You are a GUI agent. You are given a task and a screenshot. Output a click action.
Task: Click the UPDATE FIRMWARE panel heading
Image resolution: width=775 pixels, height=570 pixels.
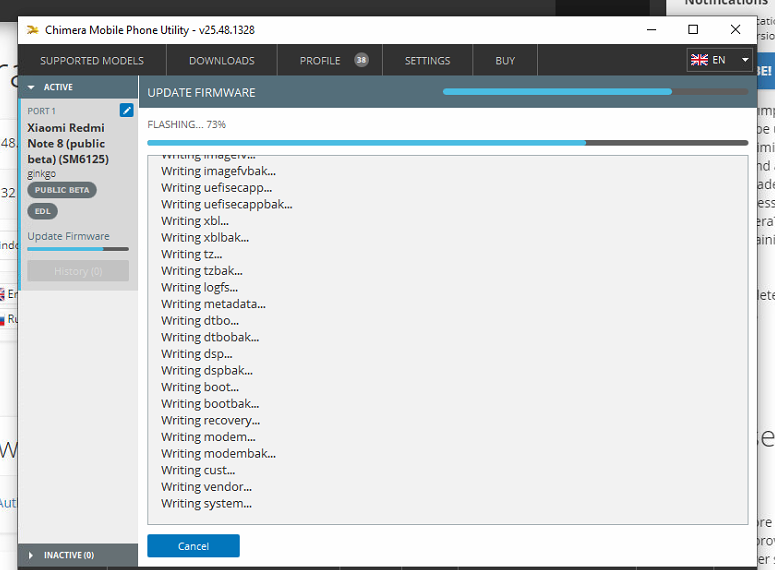tap(201, 92)
